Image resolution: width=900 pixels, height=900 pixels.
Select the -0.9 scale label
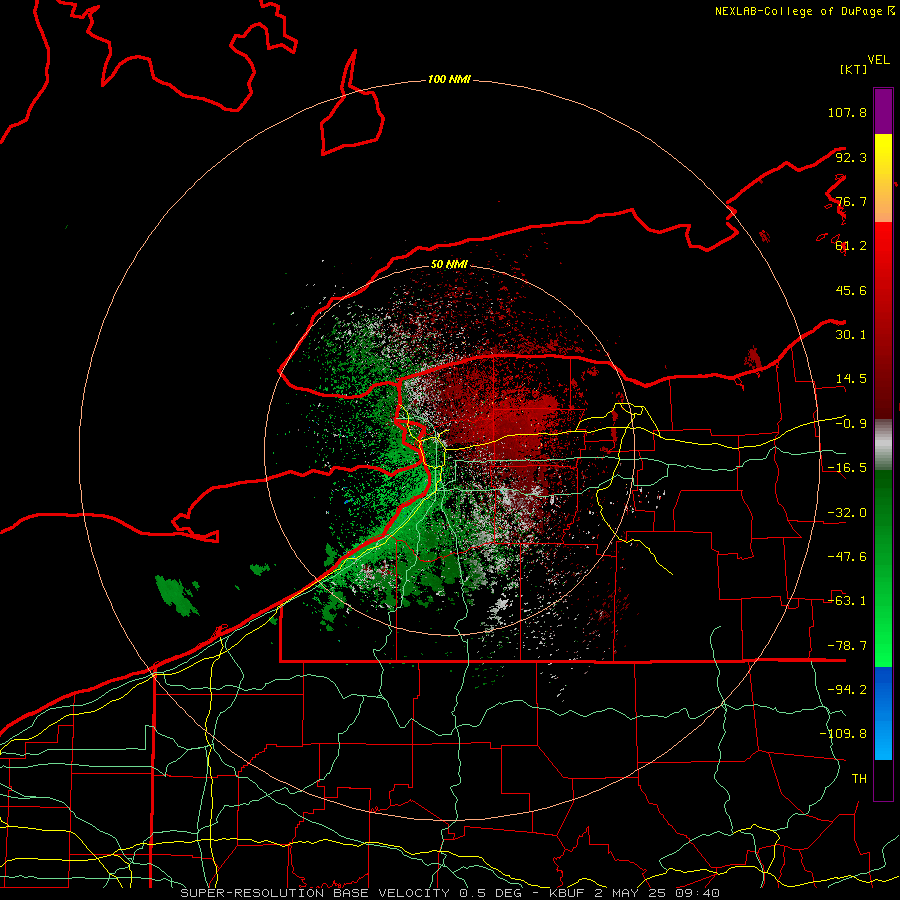coord(851,424)
